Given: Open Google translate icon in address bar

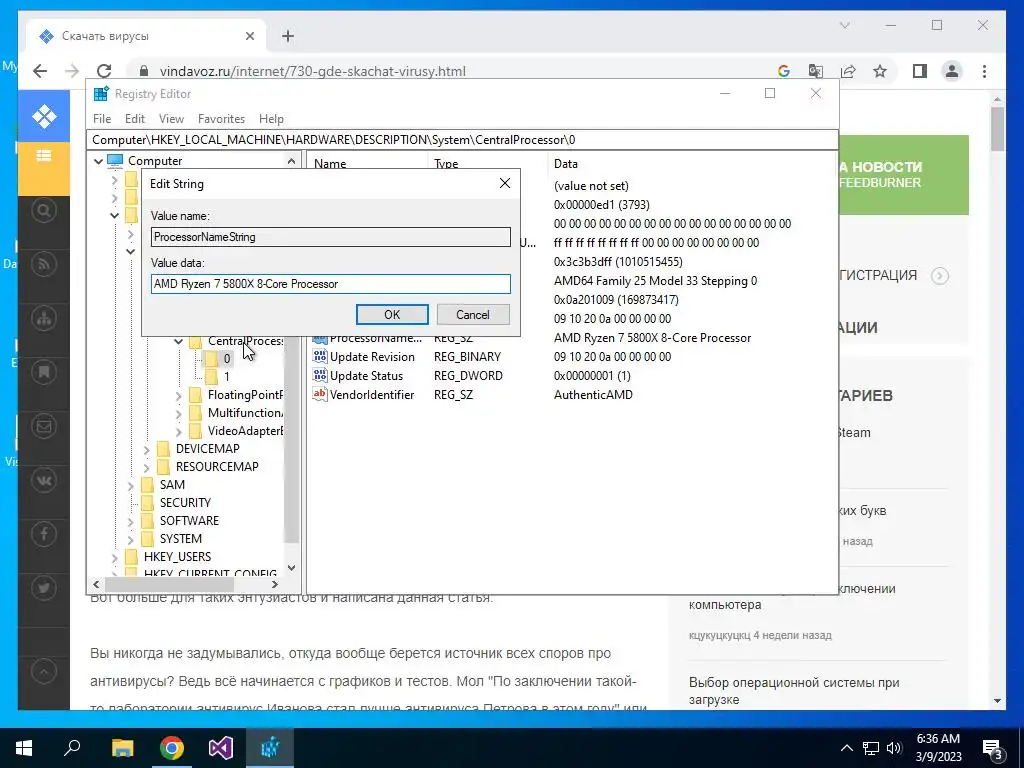Looking at the screenshot, I should 816,71.
